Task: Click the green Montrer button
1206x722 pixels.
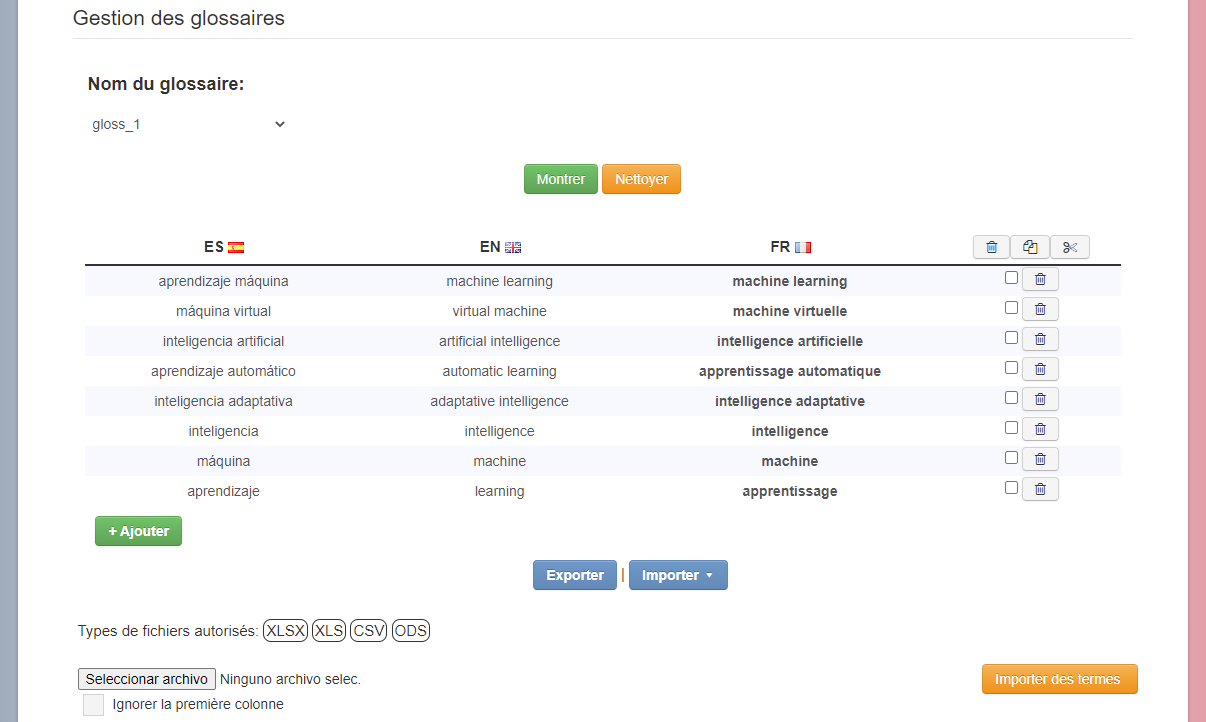Action: [560, 179]
